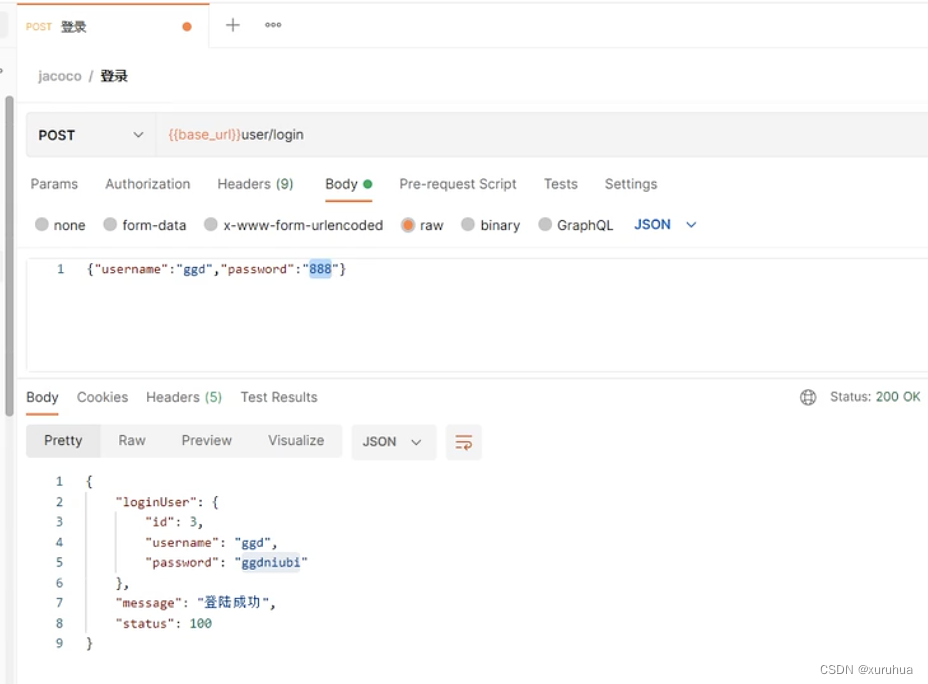
Task: Click the "status": 100 line in response
Action: click(x=163, y=624)
